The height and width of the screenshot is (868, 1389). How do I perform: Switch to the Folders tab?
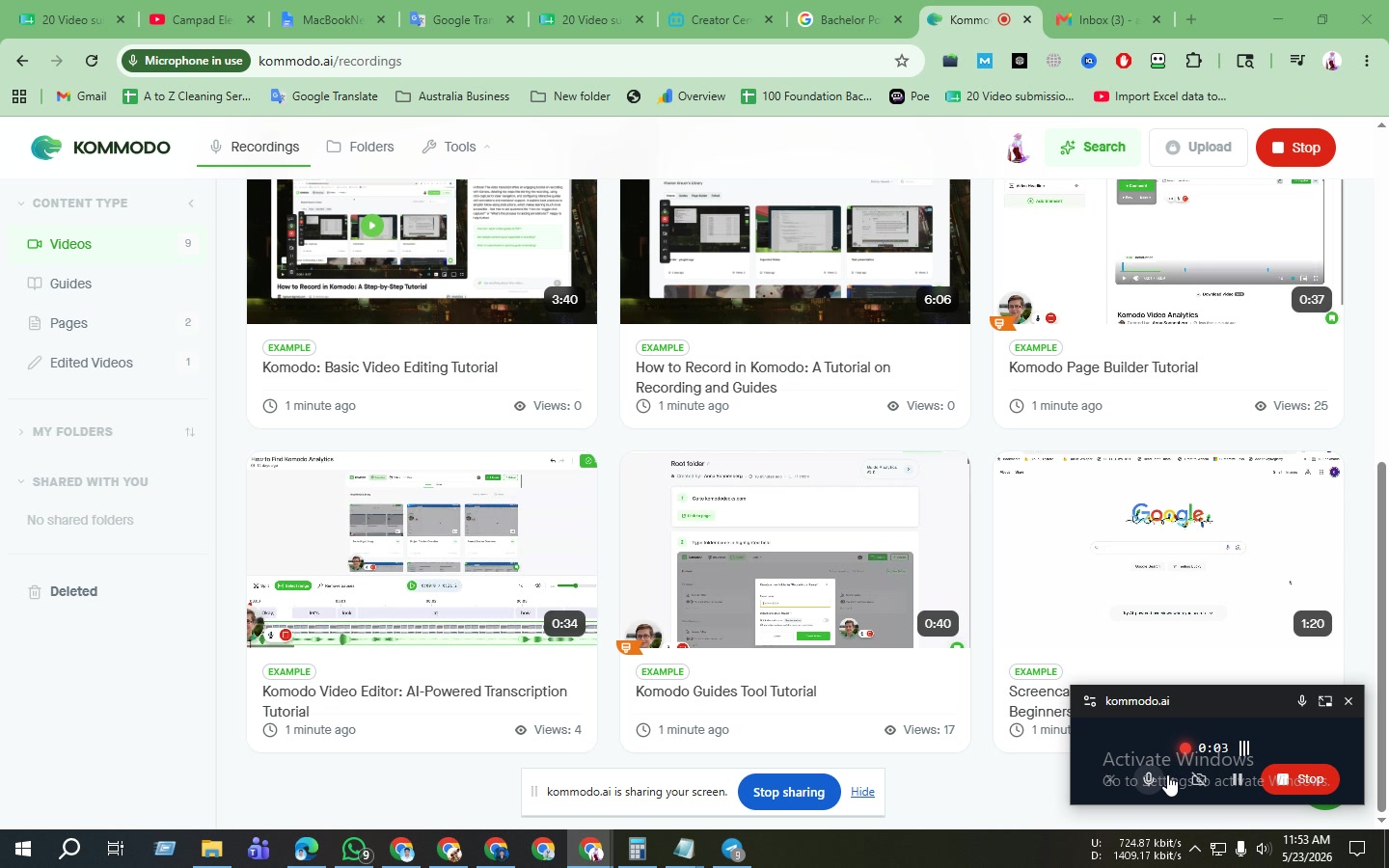tap(360, 147)
